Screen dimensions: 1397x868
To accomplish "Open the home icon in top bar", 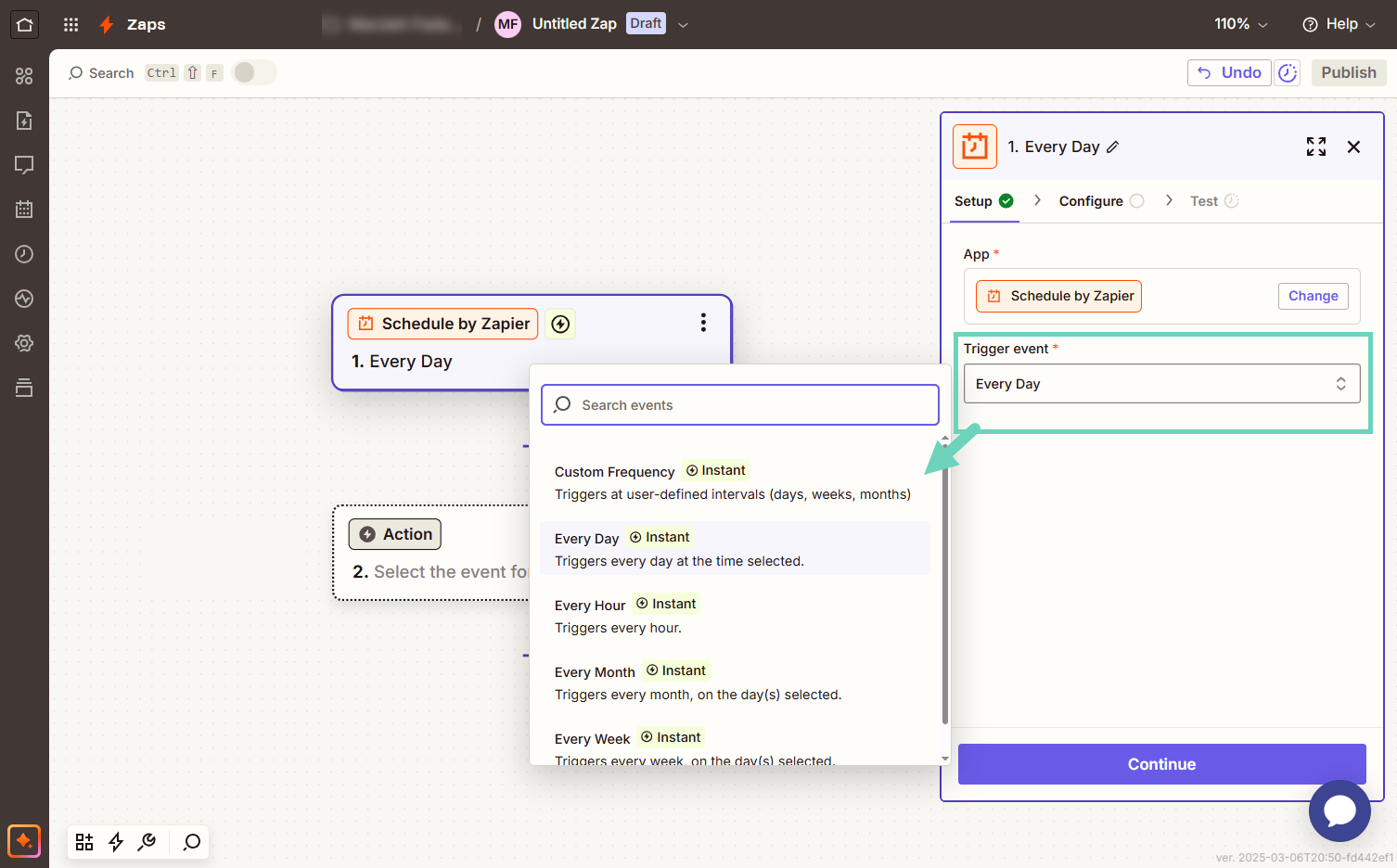I will [x=24, y=24].
